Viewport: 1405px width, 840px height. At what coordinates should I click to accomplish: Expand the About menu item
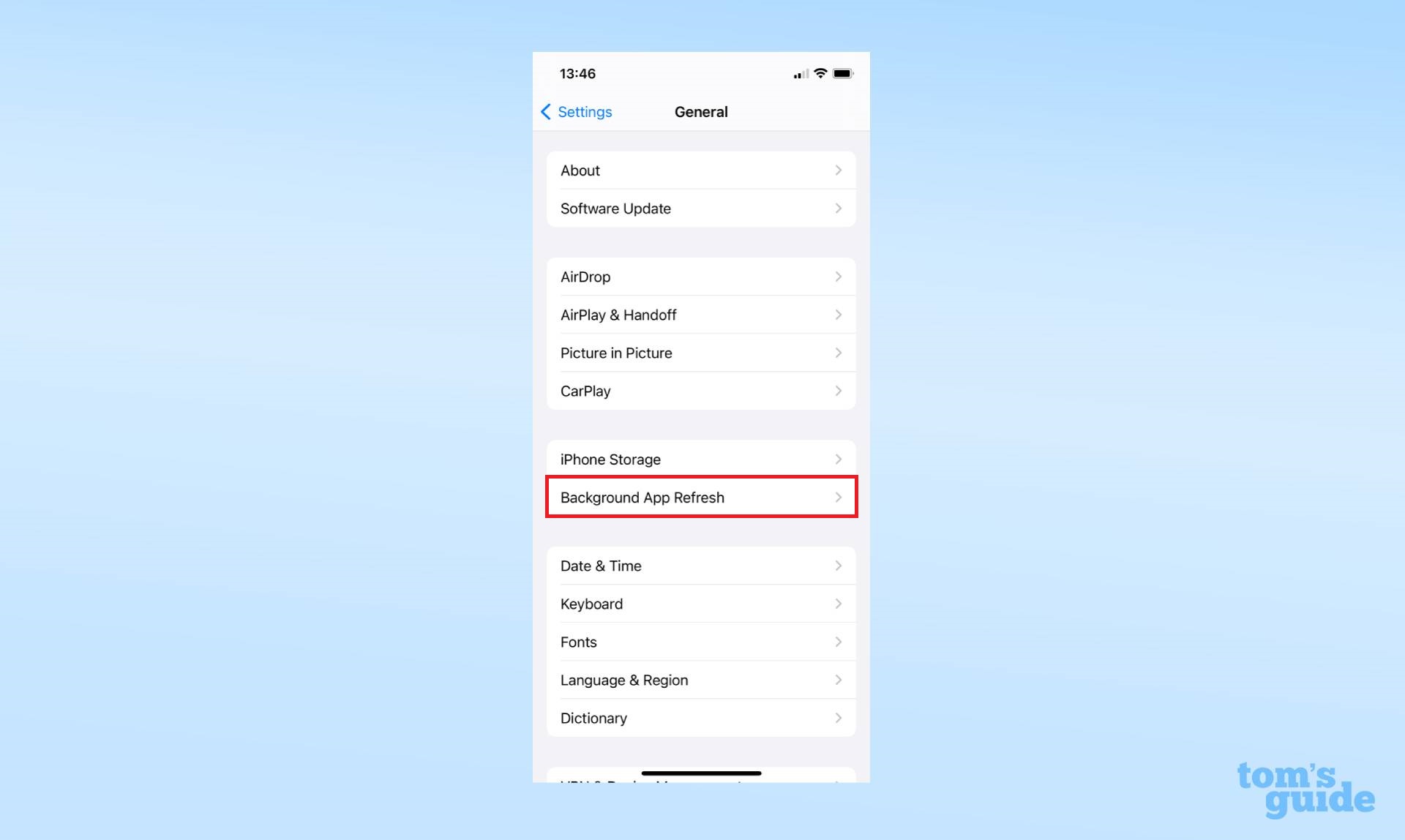700,170
